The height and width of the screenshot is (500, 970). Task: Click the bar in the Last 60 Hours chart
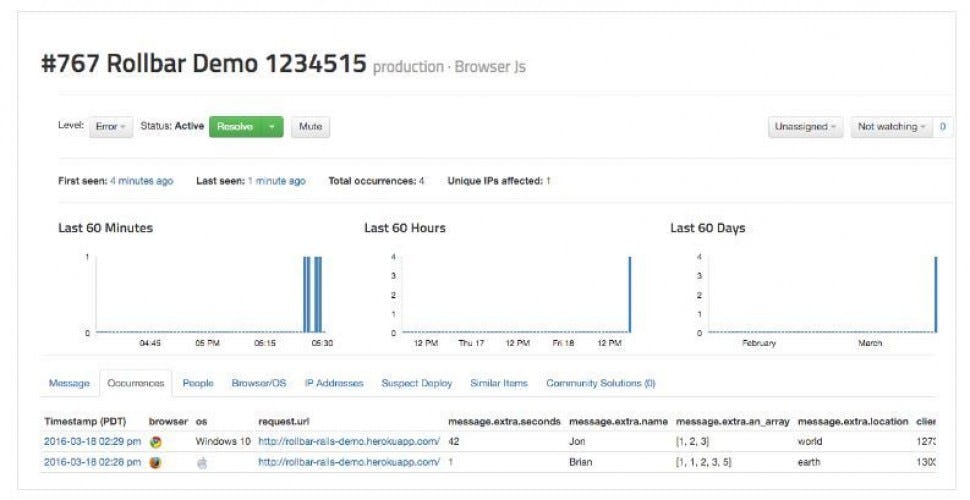point(630,295)
